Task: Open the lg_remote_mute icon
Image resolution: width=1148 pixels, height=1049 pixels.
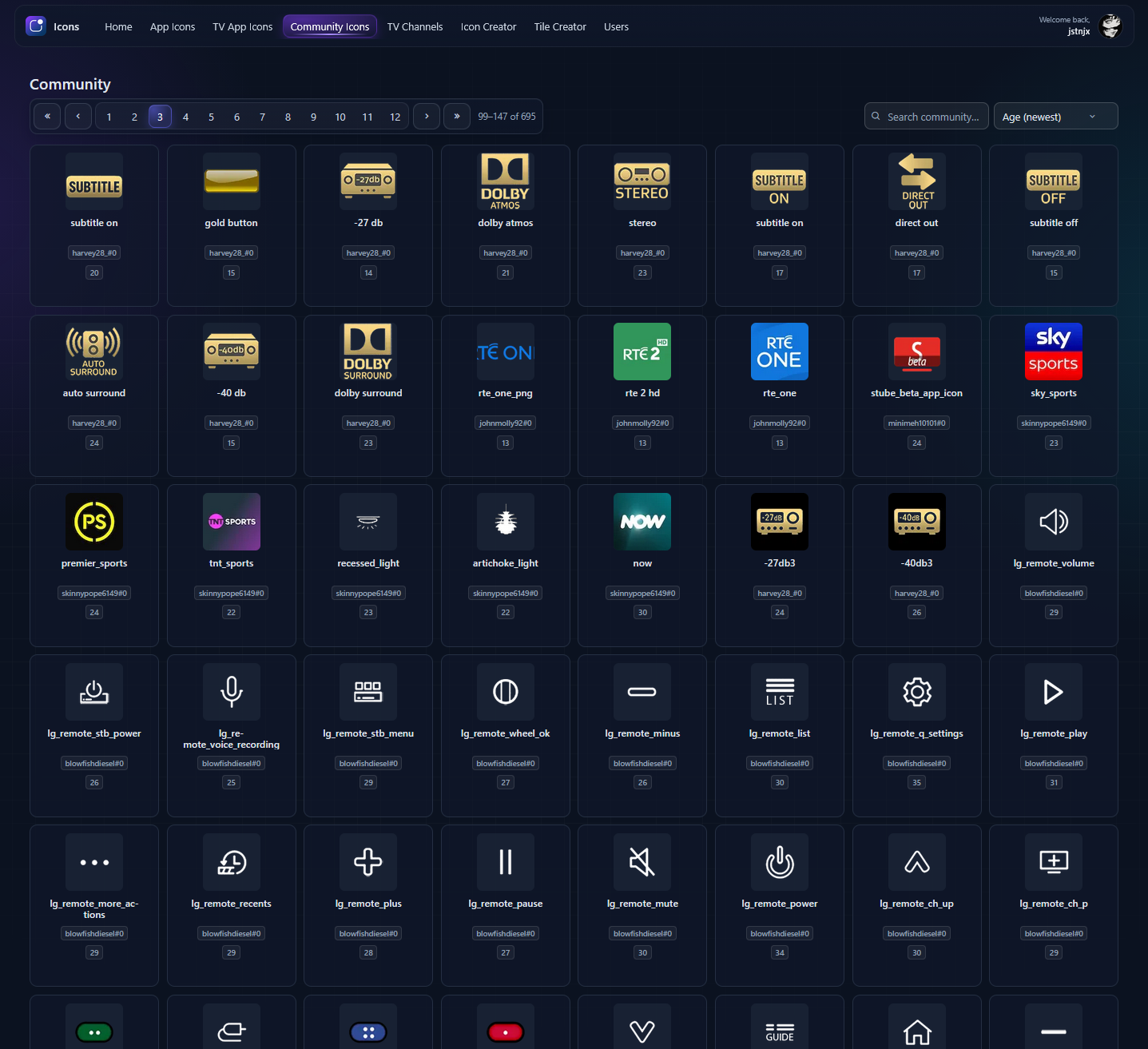Action: point(642,862)
